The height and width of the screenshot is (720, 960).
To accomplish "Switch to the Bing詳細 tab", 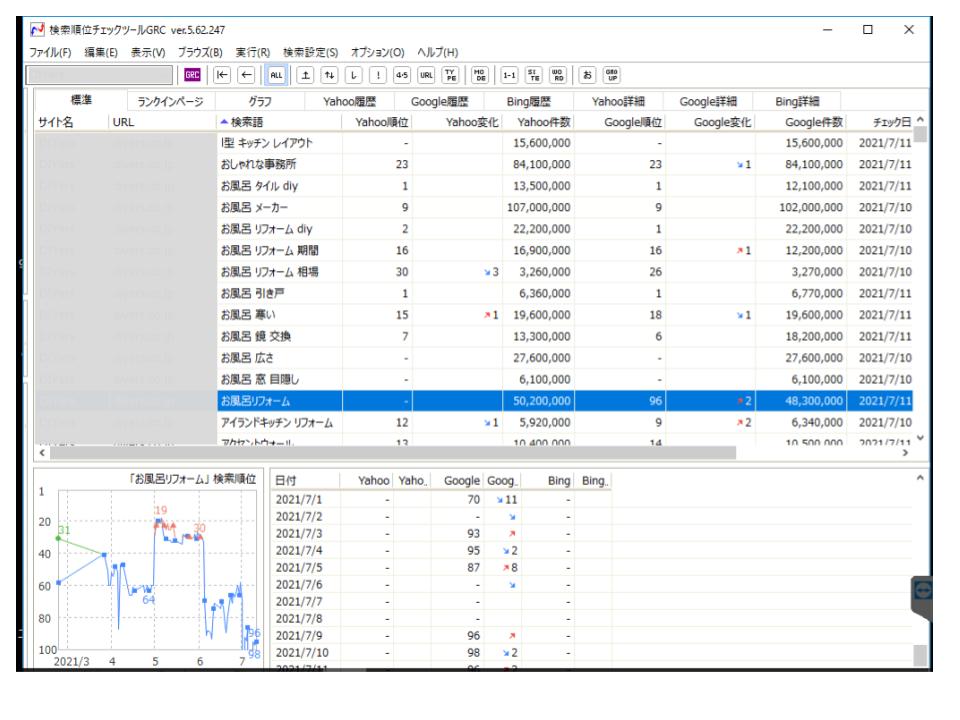I will tap(797, 101).
